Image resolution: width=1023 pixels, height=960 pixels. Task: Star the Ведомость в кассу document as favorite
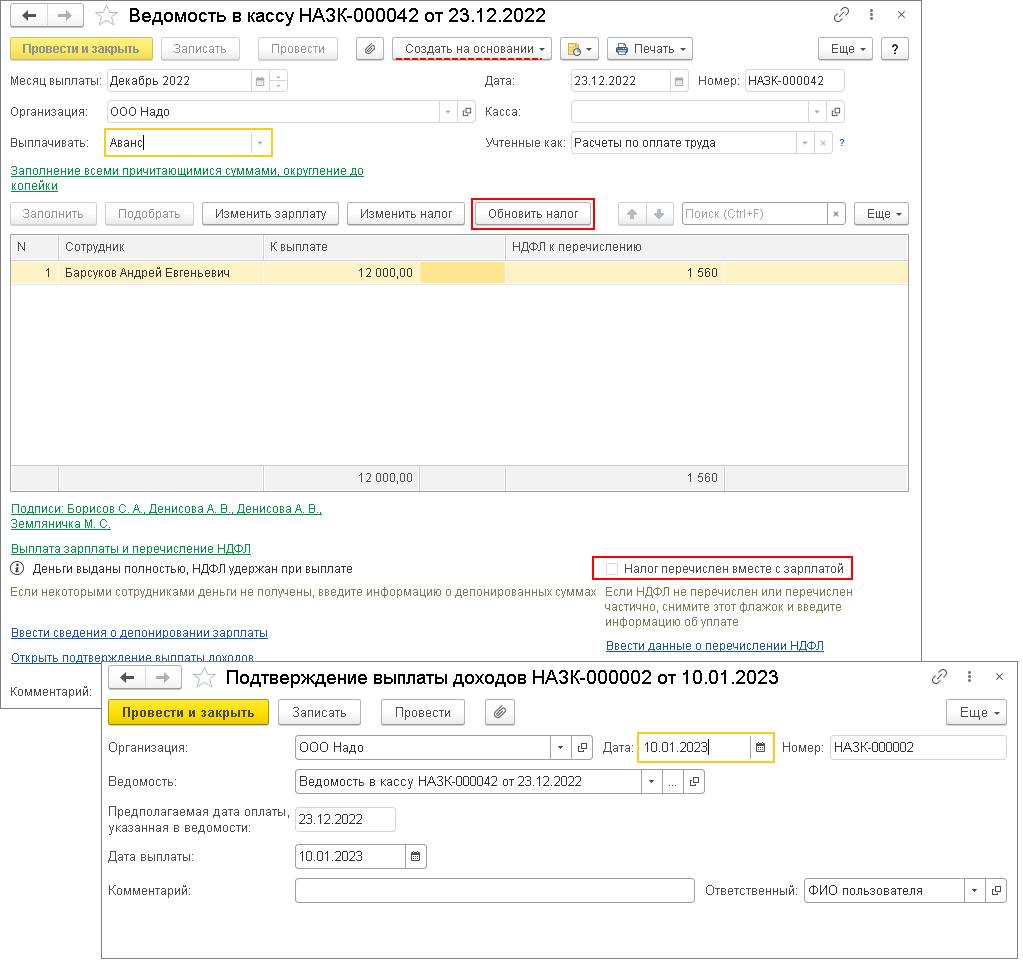point(106,15)
